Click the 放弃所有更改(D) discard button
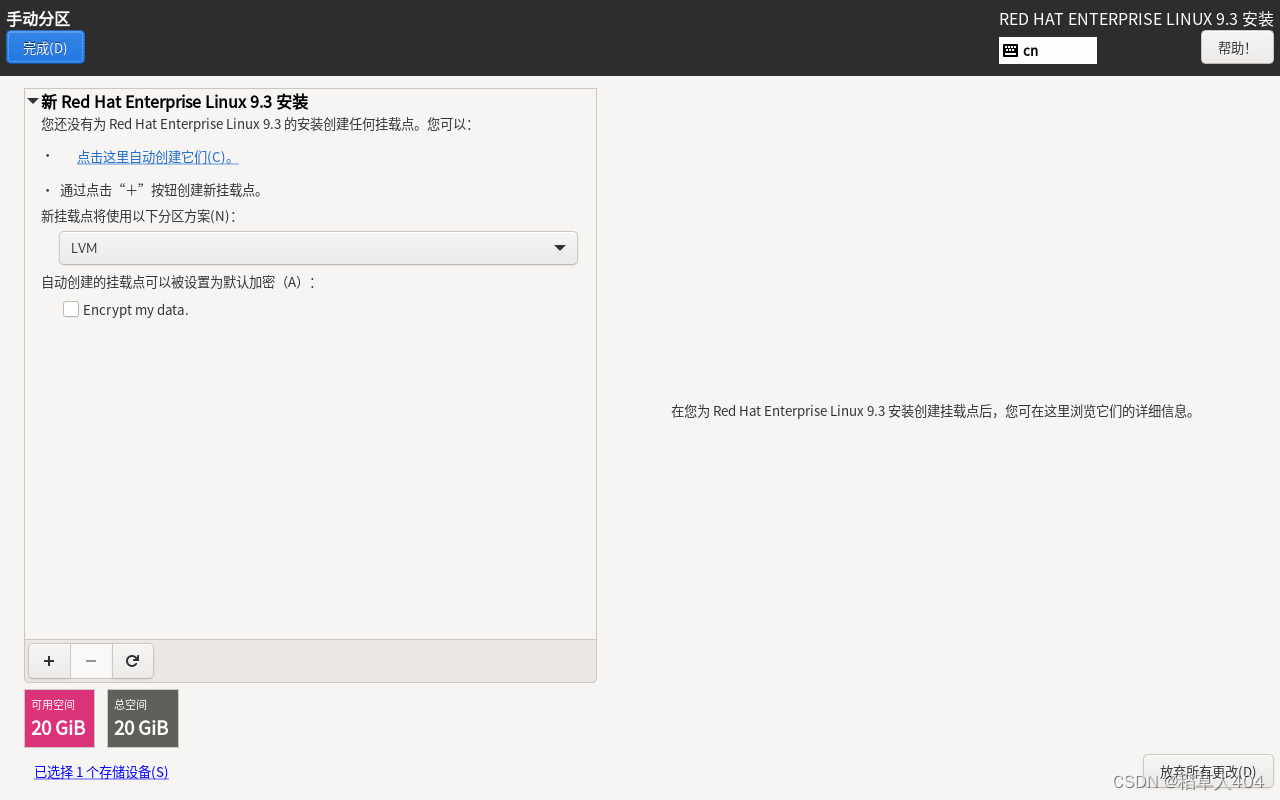 coord(1208,771)
